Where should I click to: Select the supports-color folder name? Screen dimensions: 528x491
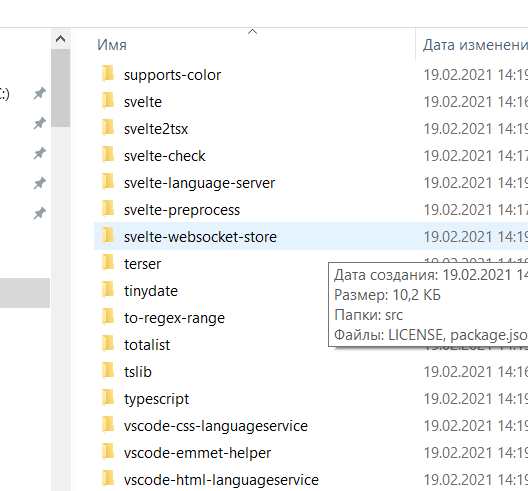172,75
